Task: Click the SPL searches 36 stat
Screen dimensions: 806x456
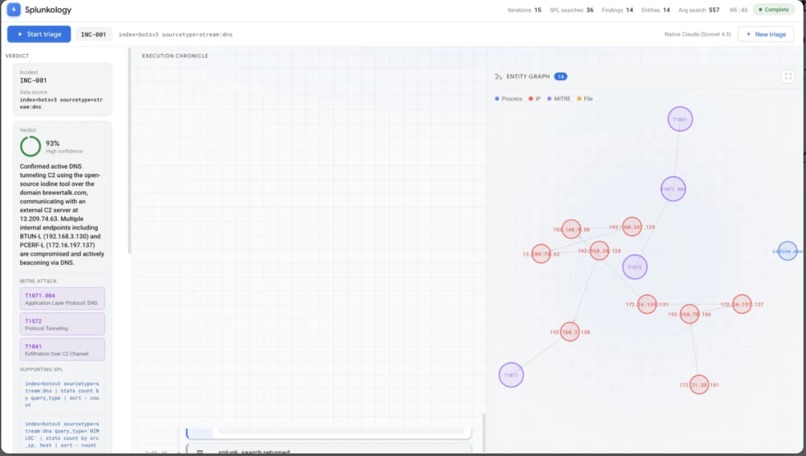Action: point(571,10)
